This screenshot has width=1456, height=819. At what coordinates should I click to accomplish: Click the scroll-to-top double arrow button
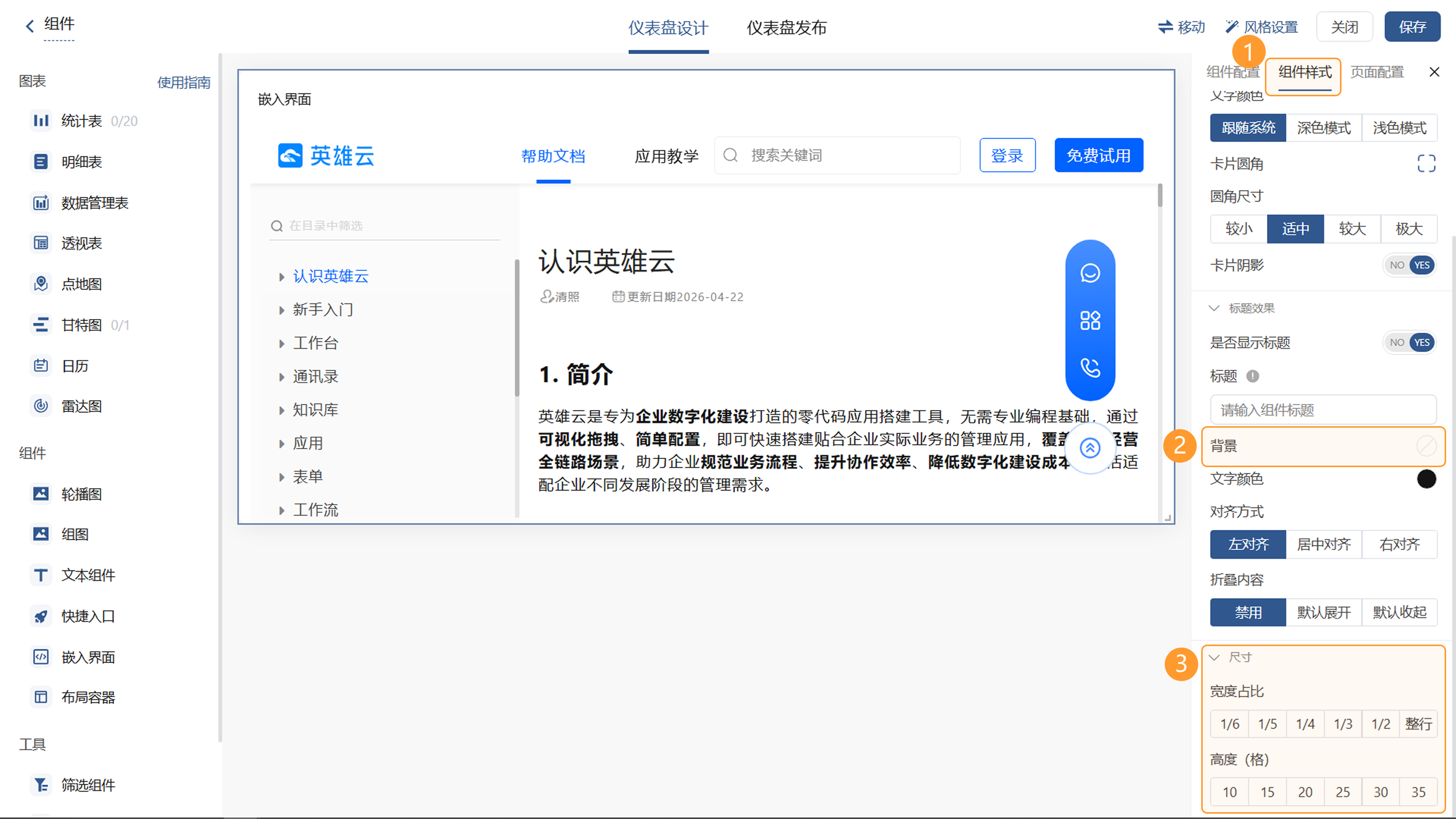[x=1090, y=448]
